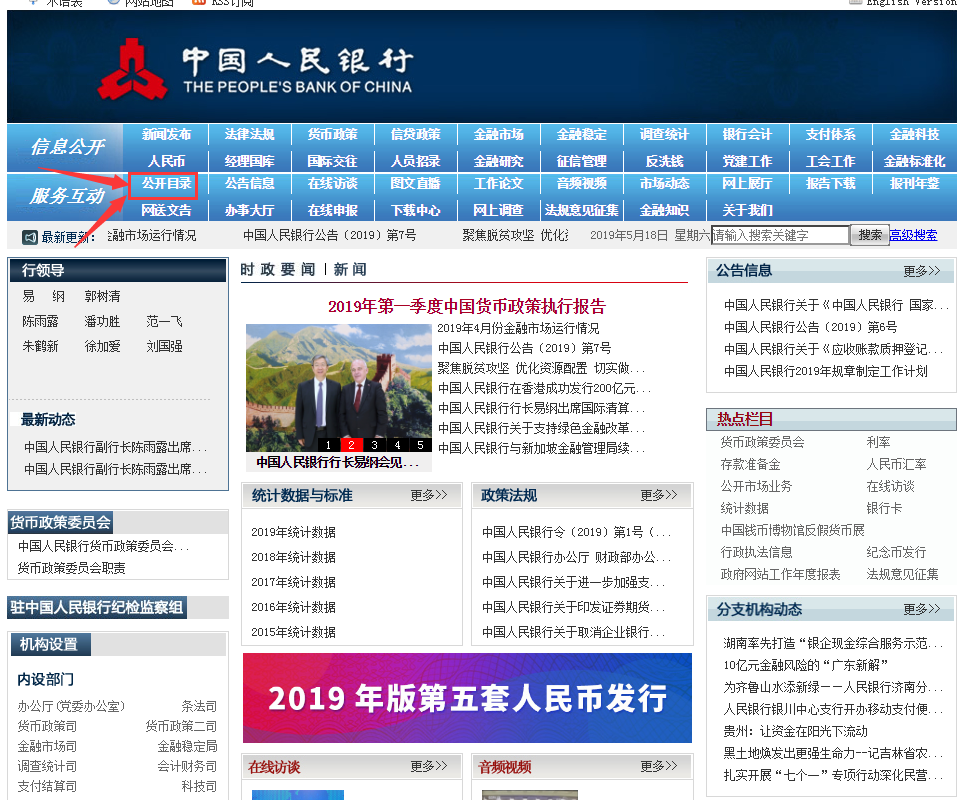This screenshot has width=958, height=800.
Task: Expand 更多 in the 分支机构动态 panel
Action: [x=921, y=609]
